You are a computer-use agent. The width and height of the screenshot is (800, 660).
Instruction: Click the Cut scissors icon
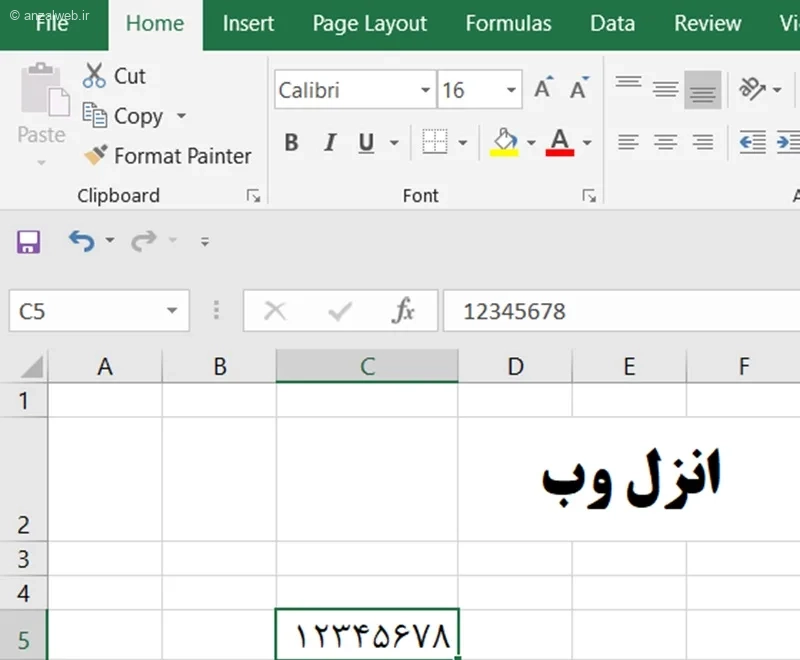94,75
